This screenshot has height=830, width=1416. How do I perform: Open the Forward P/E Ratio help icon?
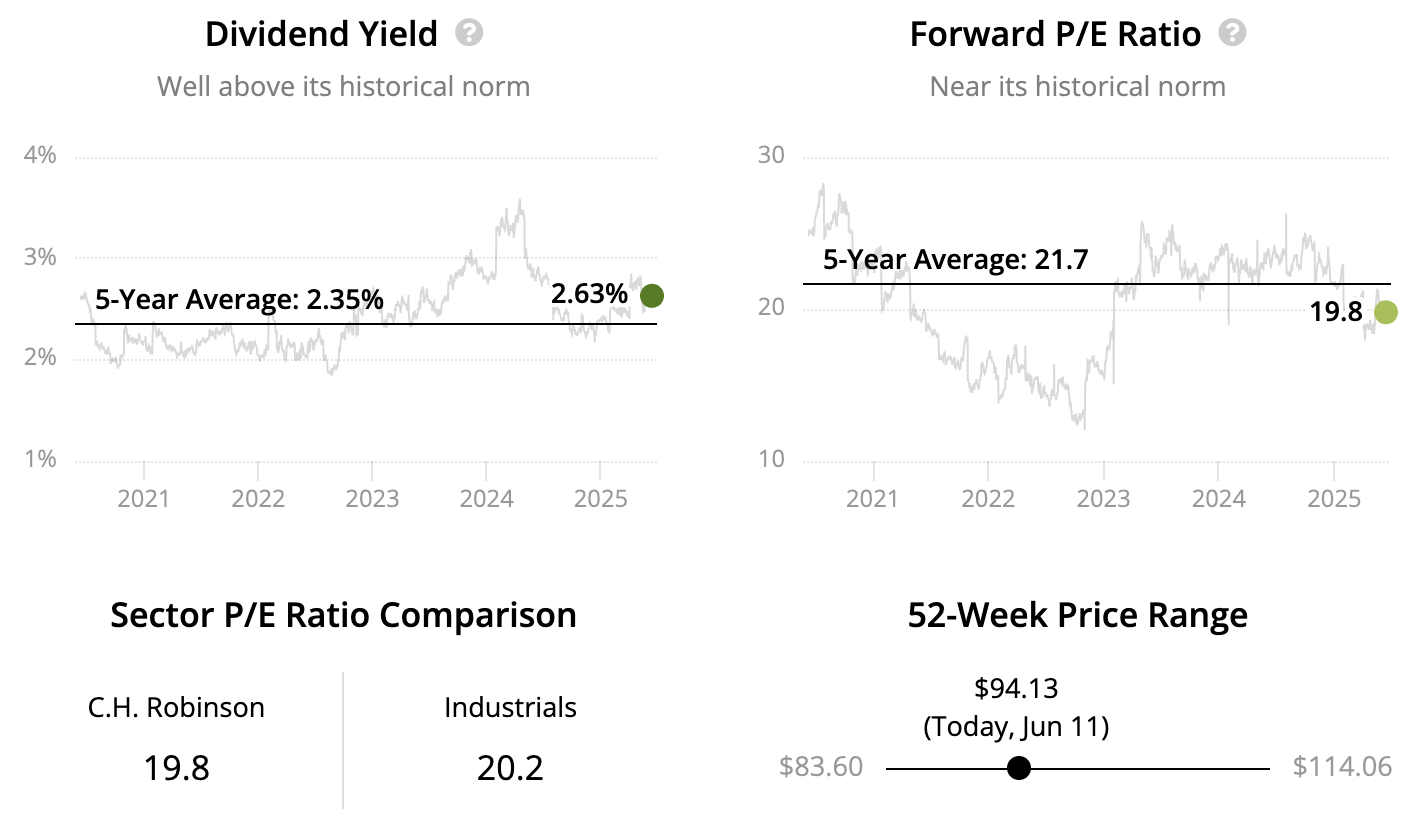[x=1233, y=33]
